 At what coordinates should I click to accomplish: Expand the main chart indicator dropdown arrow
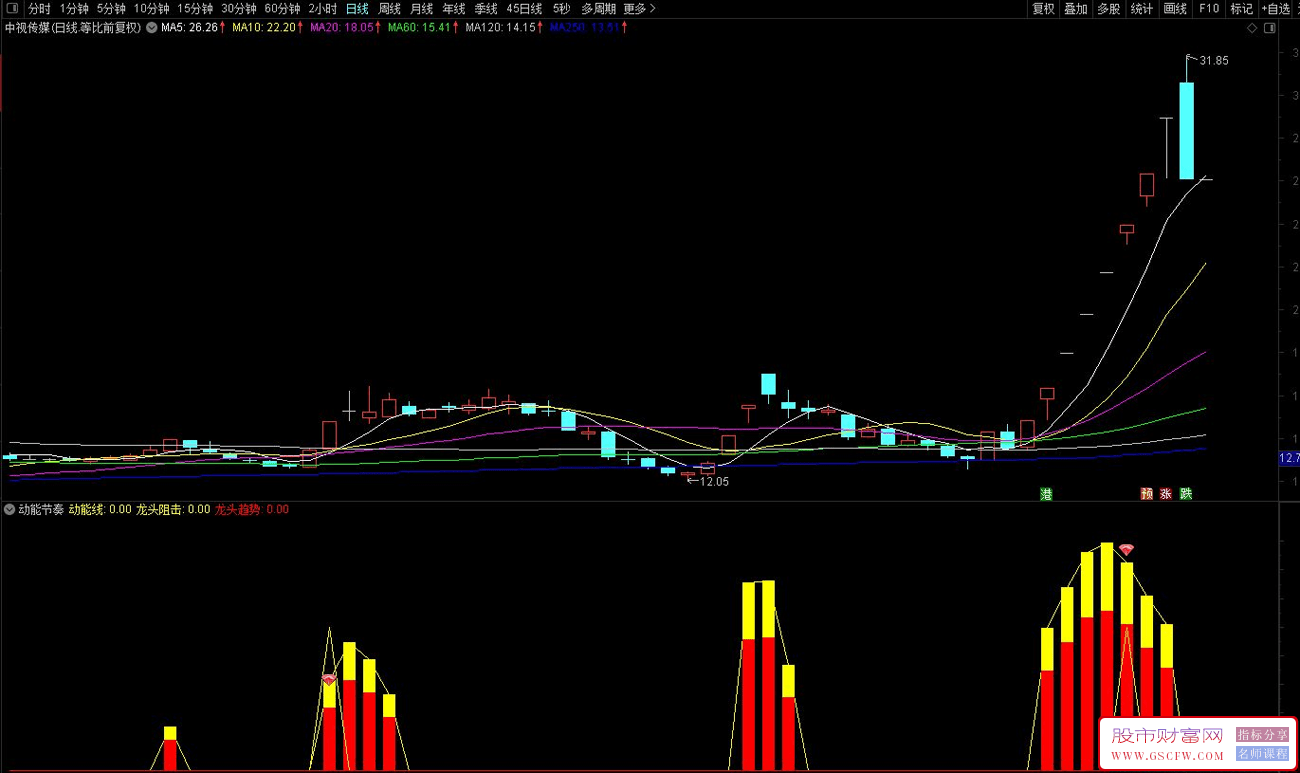pyautogui.click(x=151, y=28)
